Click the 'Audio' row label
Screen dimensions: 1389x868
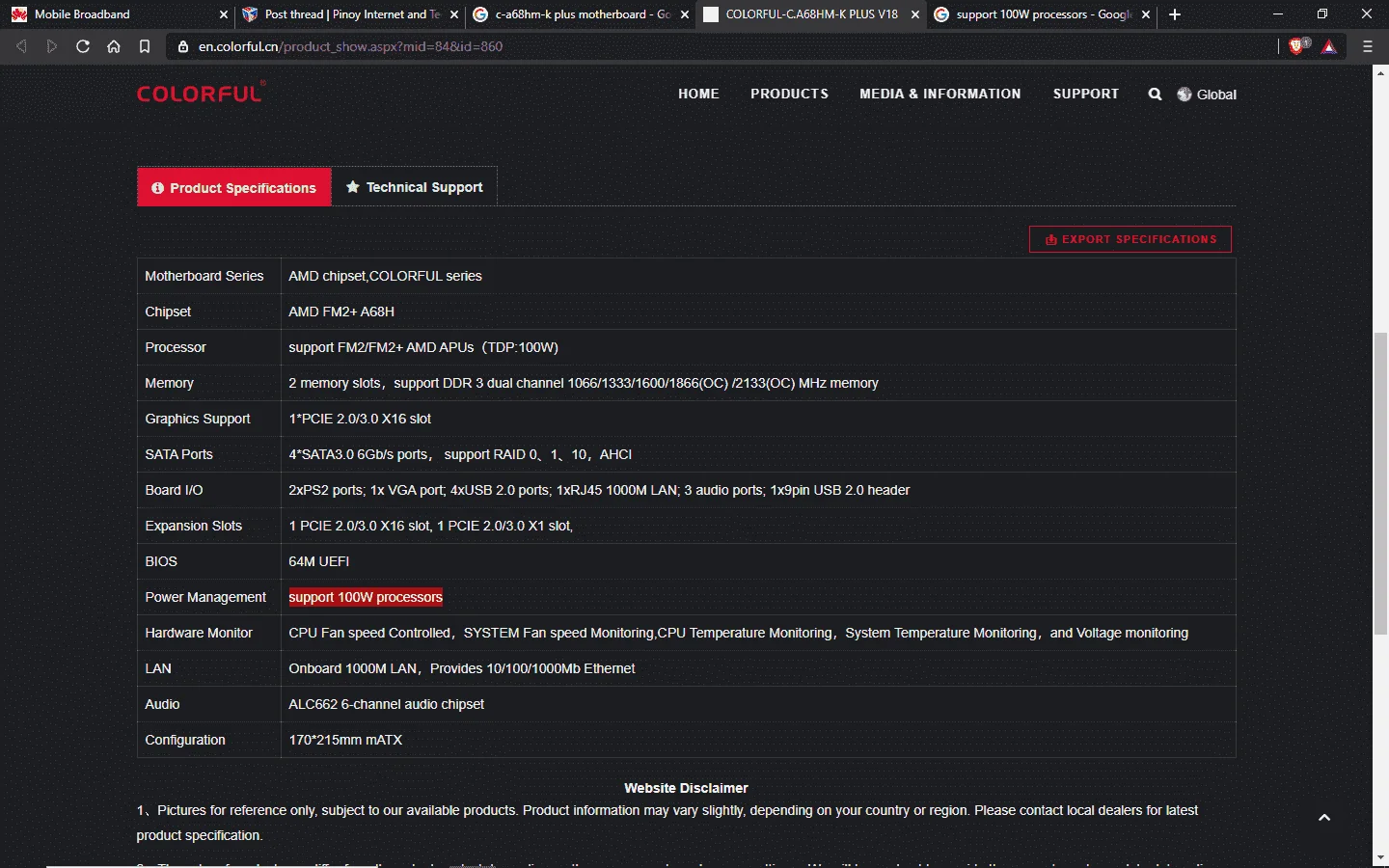162,704
